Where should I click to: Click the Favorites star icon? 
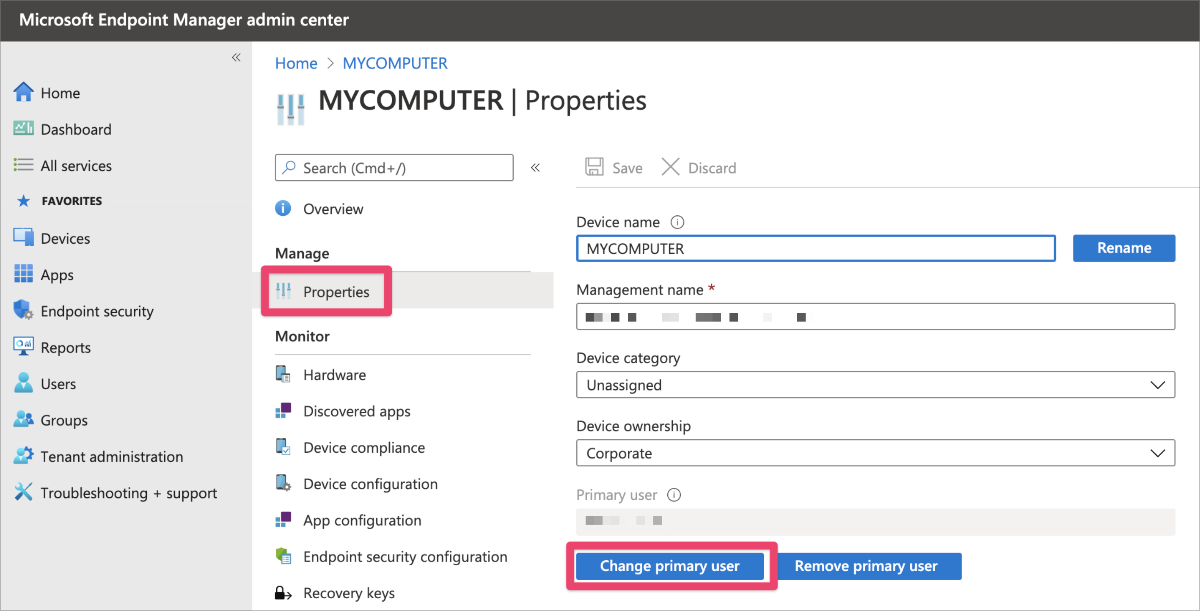click(24, 201)
